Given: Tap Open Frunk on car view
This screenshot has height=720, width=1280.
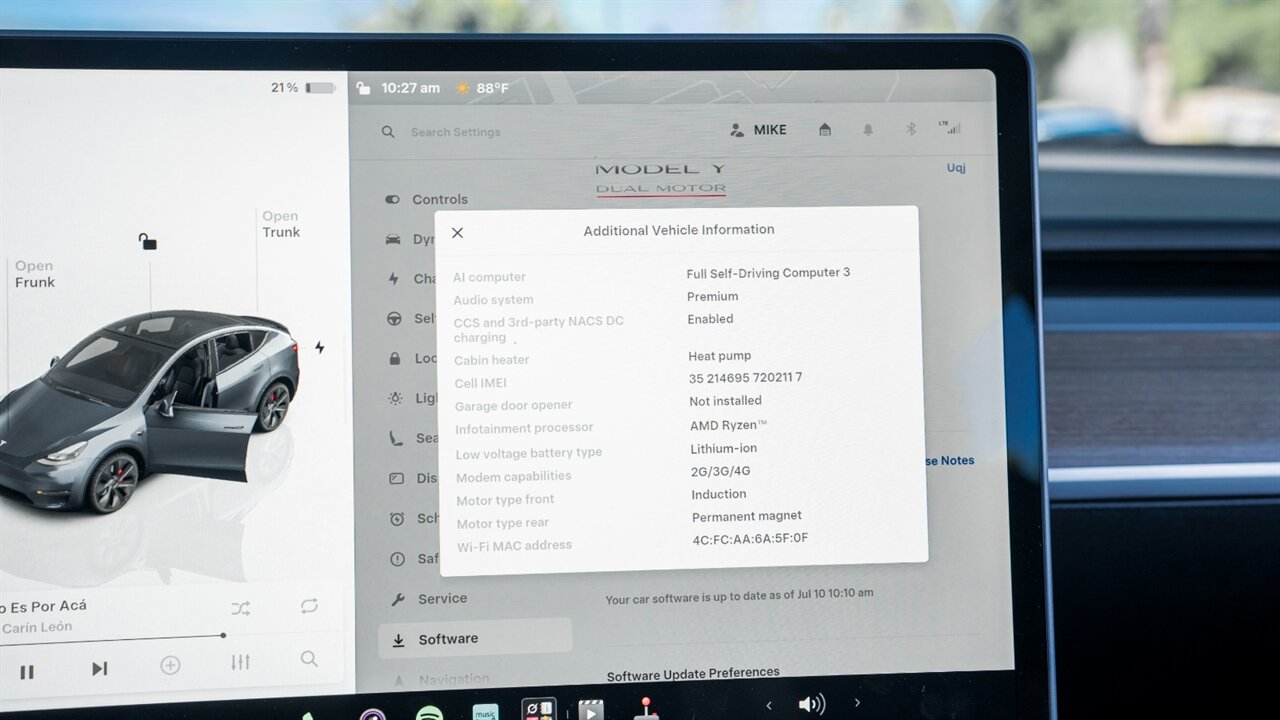Looking at the screenshot, I should [x=35, y=274].
